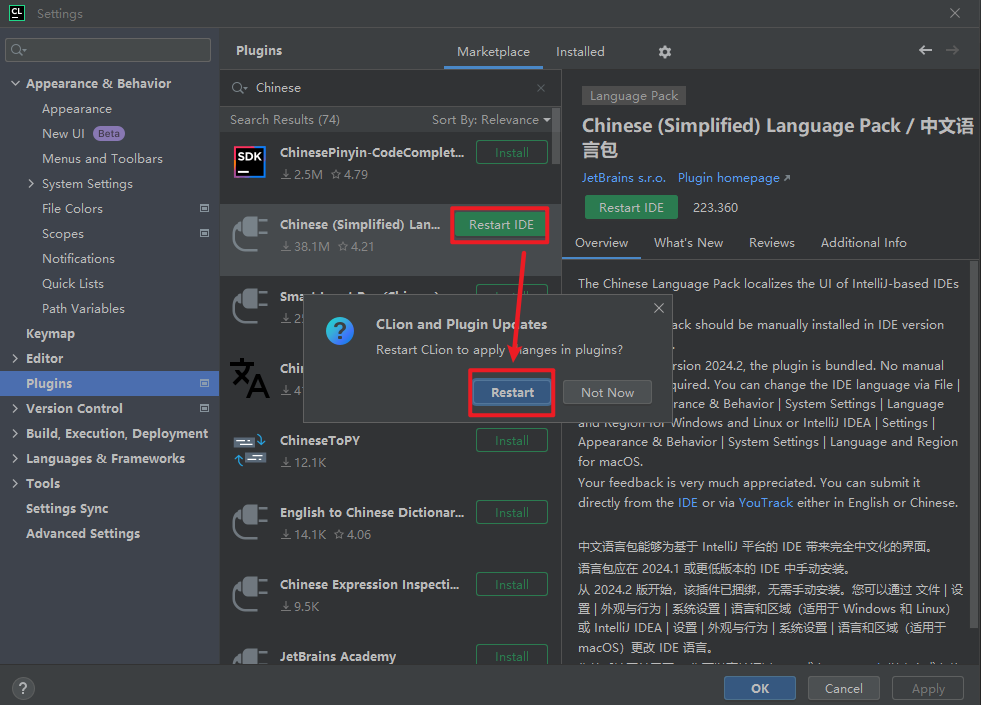
Task: Click the project-level icon next to Version Control
Action: tap(204, 408)
